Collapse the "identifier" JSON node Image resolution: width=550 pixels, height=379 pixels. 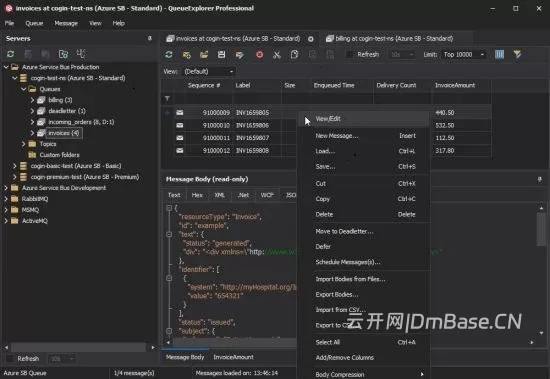coord(169,278)
